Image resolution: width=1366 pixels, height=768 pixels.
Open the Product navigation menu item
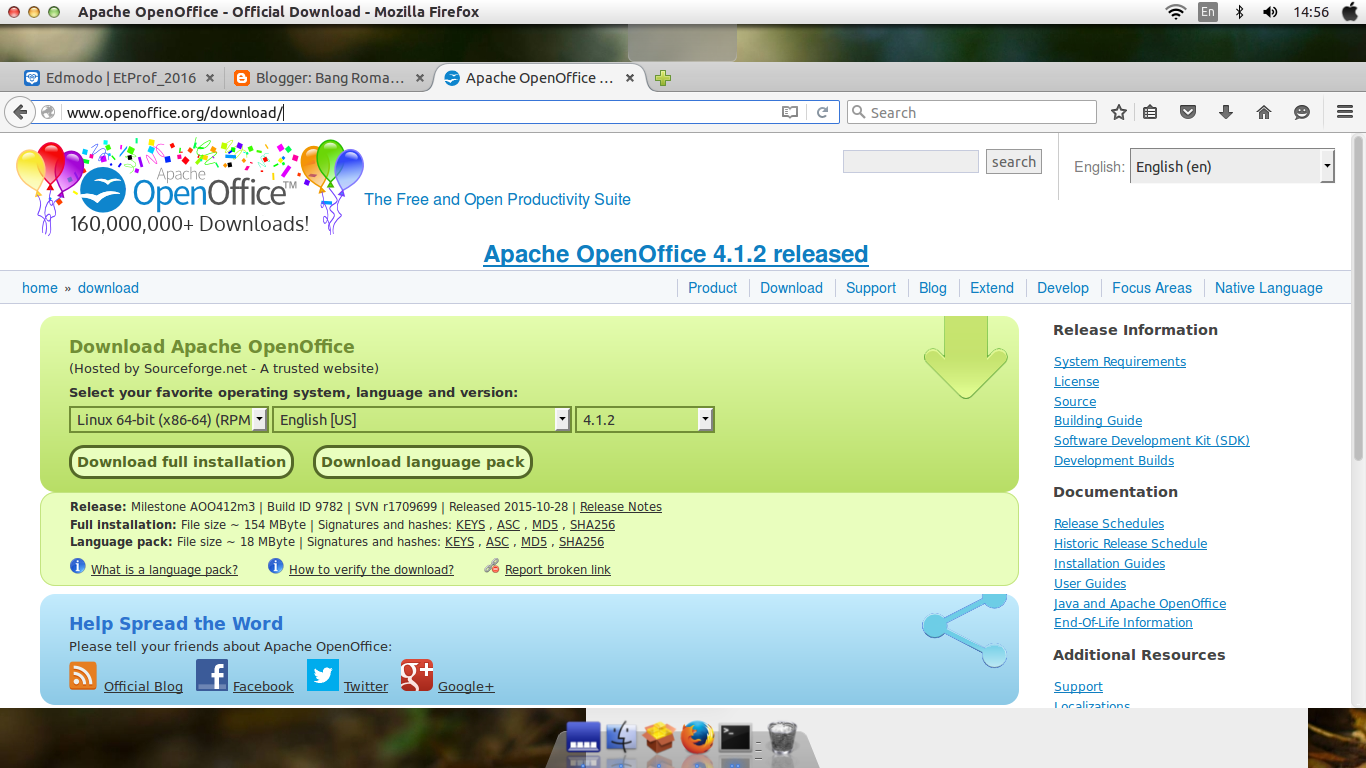pyautogui.click(x=713, y=288)
